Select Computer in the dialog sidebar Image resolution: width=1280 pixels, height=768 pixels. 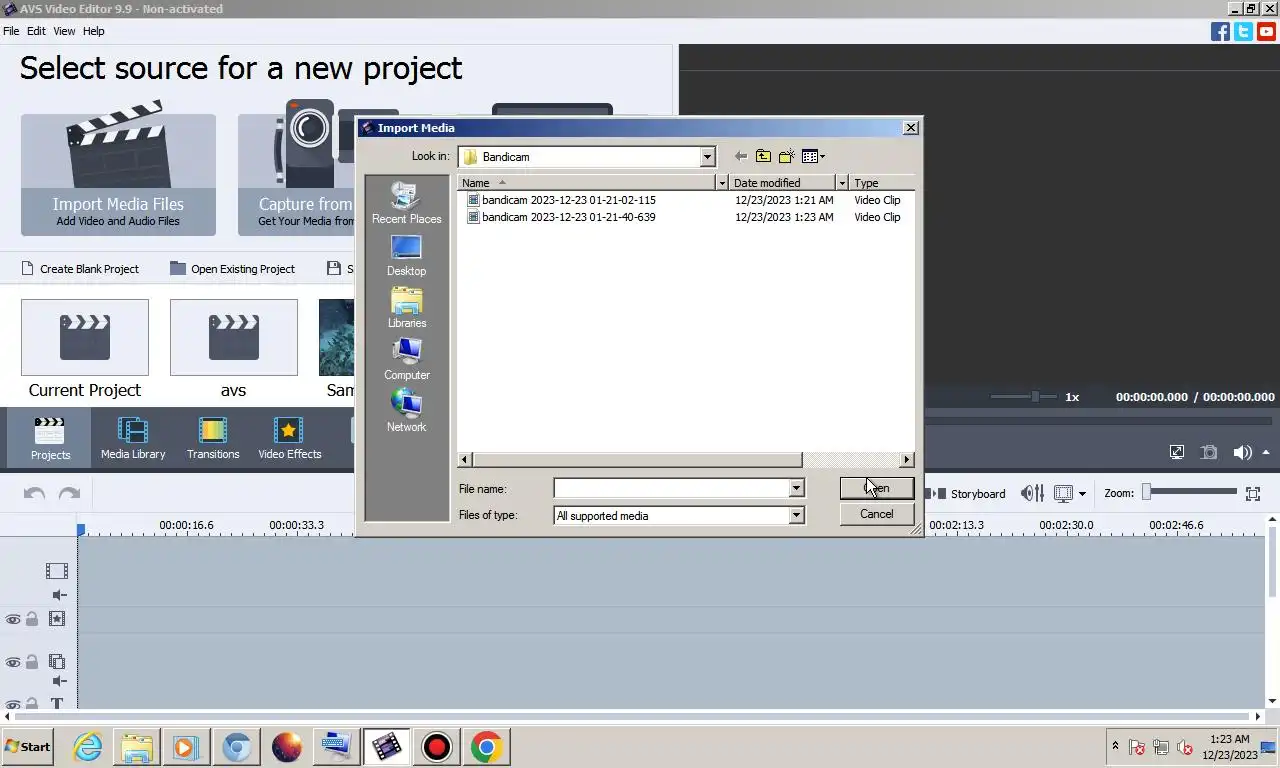point(406,359)
